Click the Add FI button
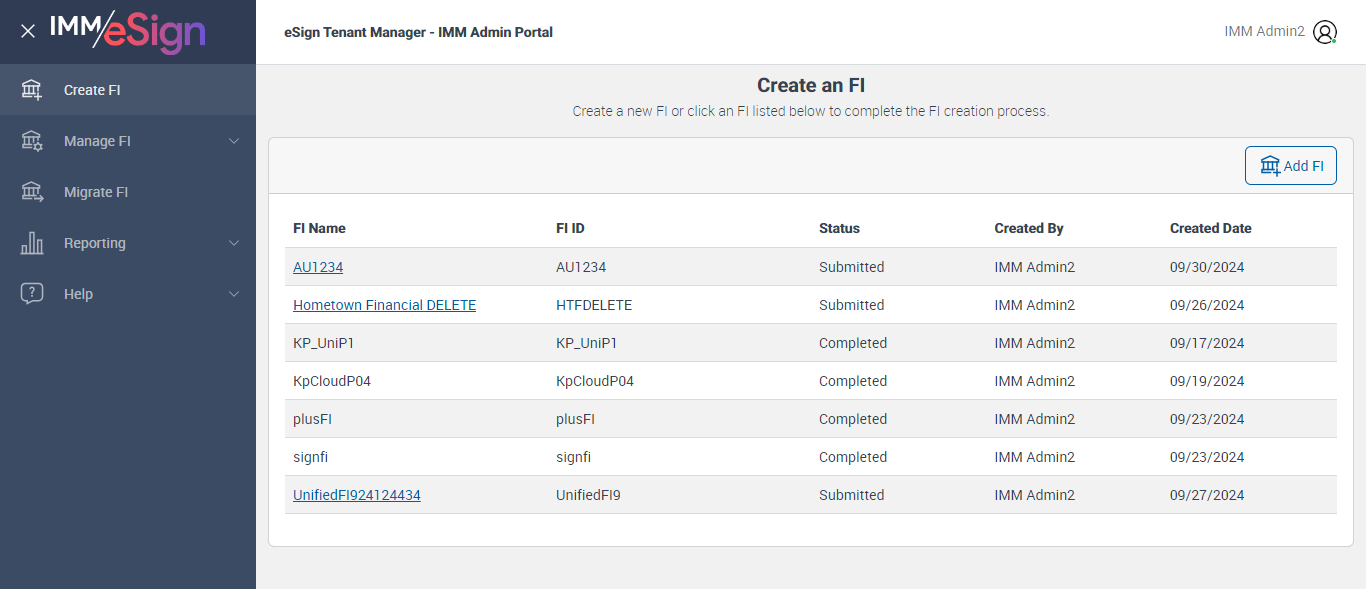Screen dimensions: 1366x589 tap(1291, 166)
